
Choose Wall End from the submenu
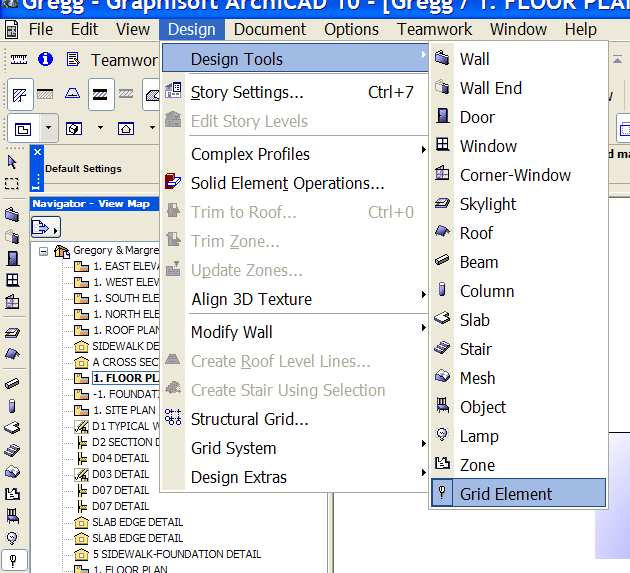(x=518, y=88)
